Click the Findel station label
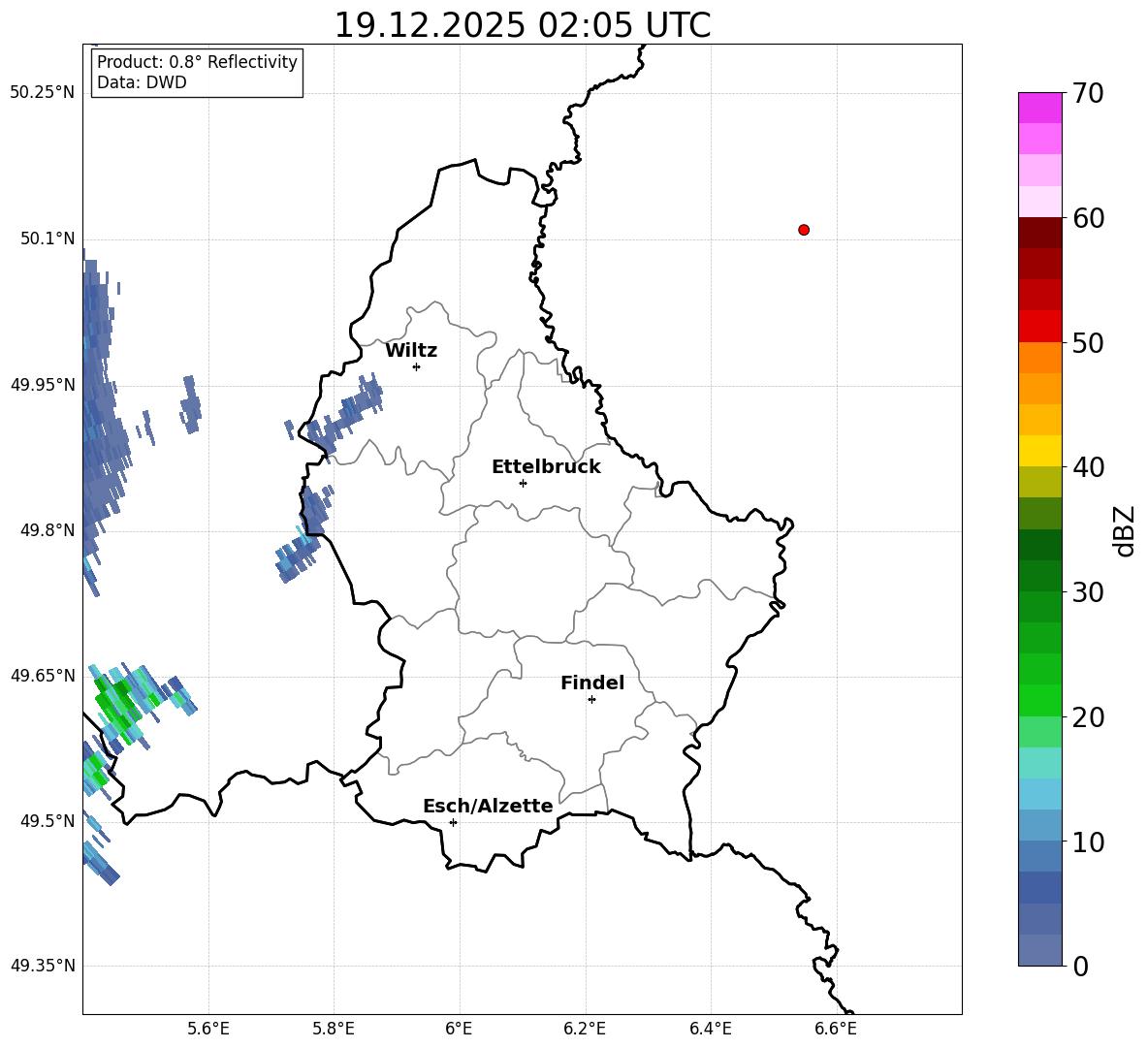This screenshot has height=1048, width=1148. (x=592, y=683)
